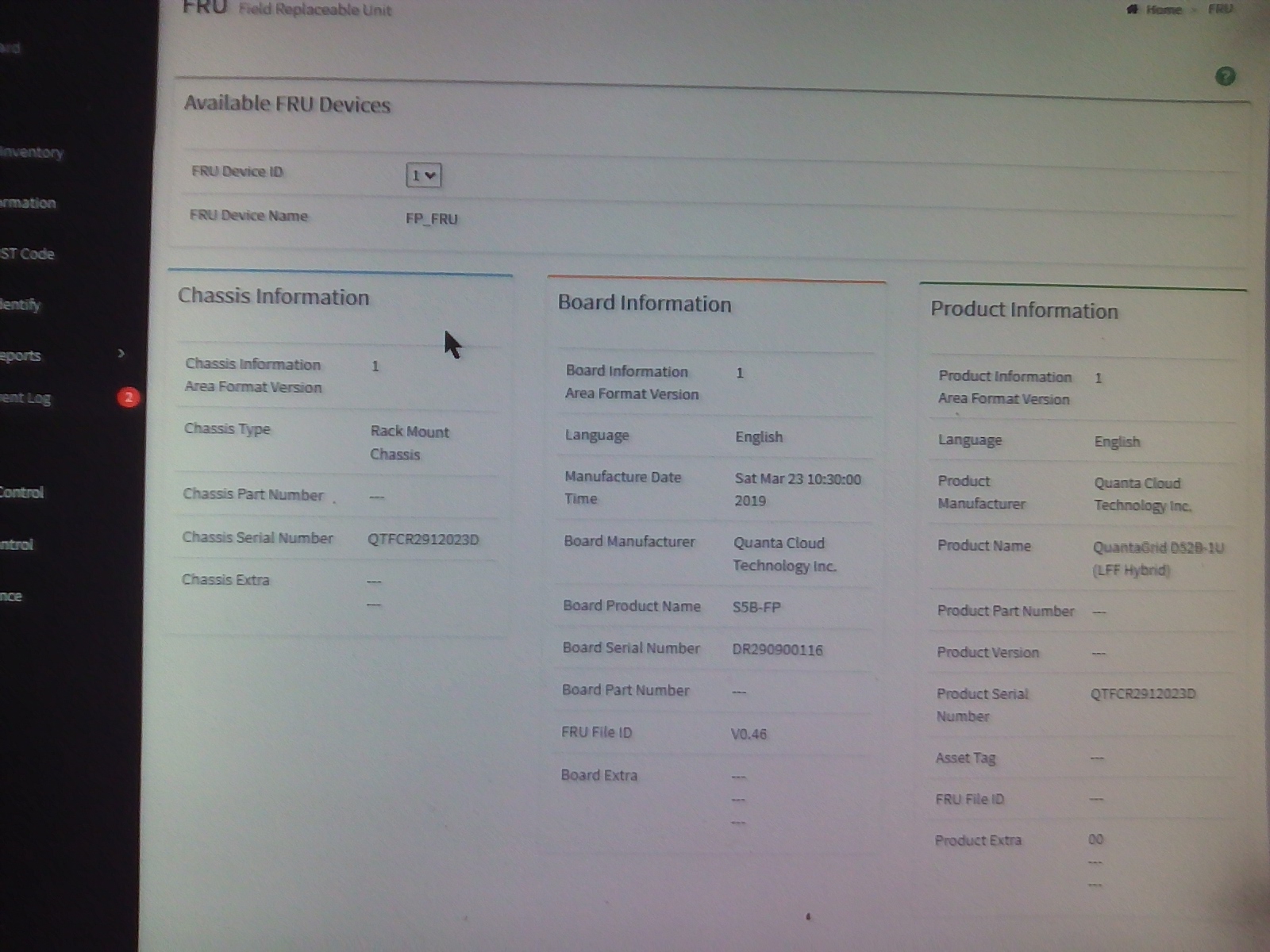Select 'Rack Mount Chassis' type value
1270x952 pixels.
pos(410,443)
